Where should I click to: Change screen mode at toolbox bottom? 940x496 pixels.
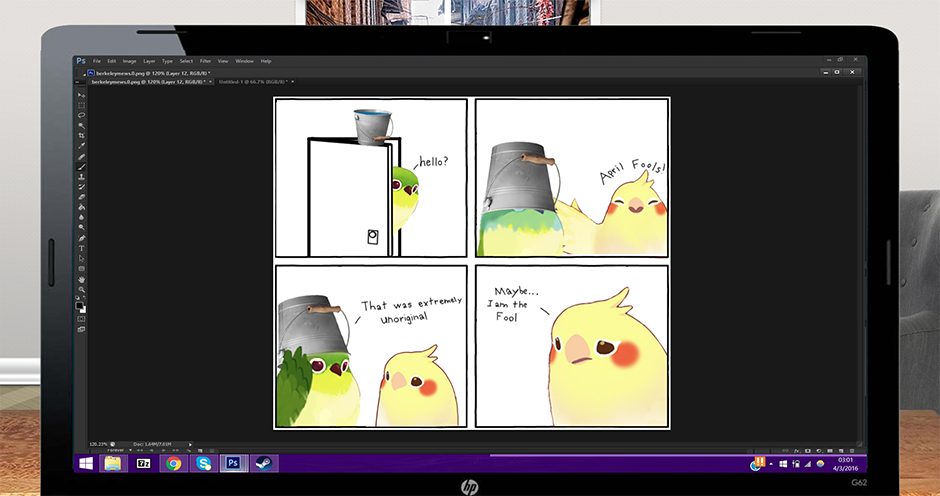82,329
